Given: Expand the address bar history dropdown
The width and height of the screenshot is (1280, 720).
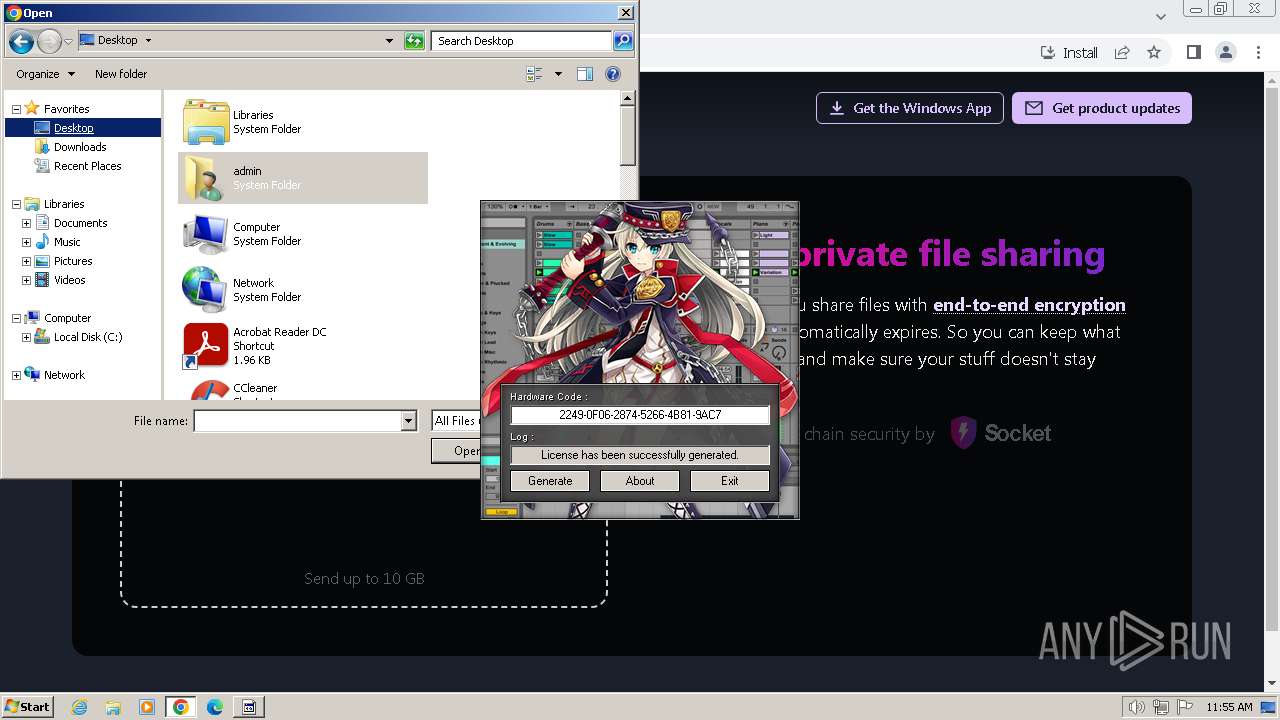Looking at the screenshot, I should pos(389,41).
